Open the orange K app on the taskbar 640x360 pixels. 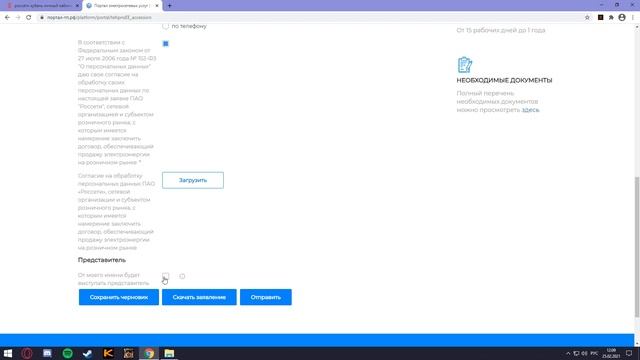tap(108, 353)
